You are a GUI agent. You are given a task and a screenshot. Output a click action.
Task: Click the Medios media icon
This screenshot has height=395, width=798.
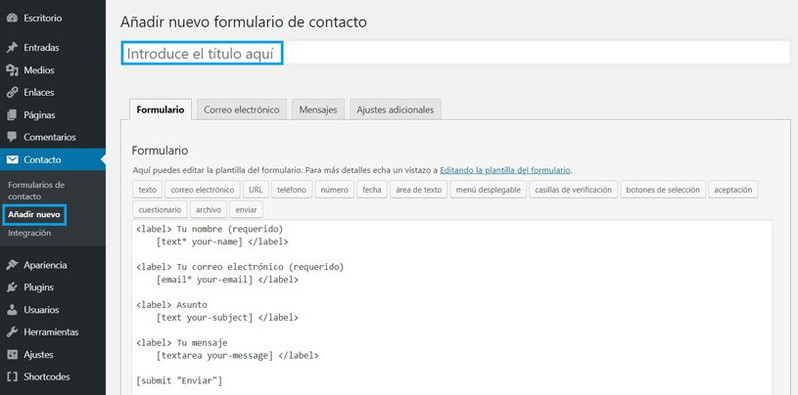tap(12, 70)
